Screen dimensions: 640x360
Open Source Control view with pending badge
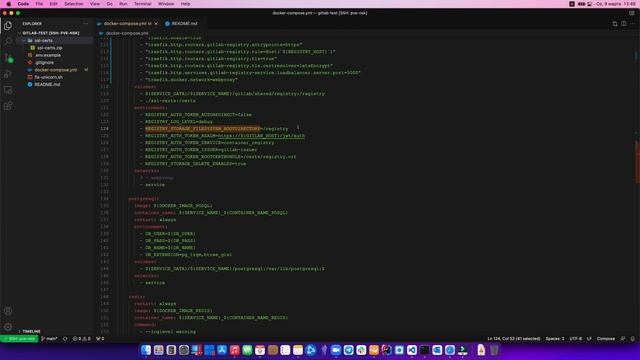click(8, 58)
